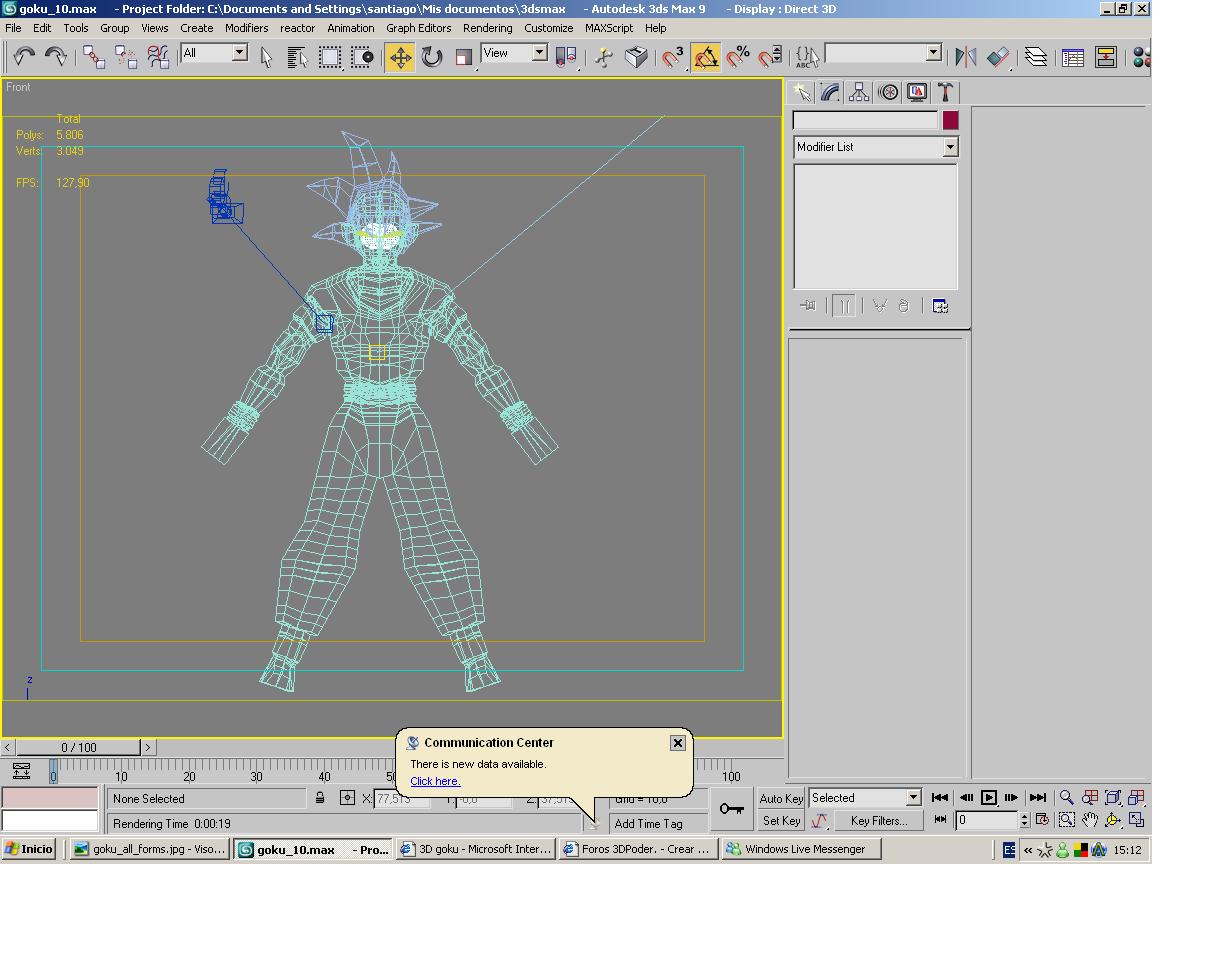1222x980 pixels.
Task: Switch to the Display command panel tab
Action: click(917, 92)
